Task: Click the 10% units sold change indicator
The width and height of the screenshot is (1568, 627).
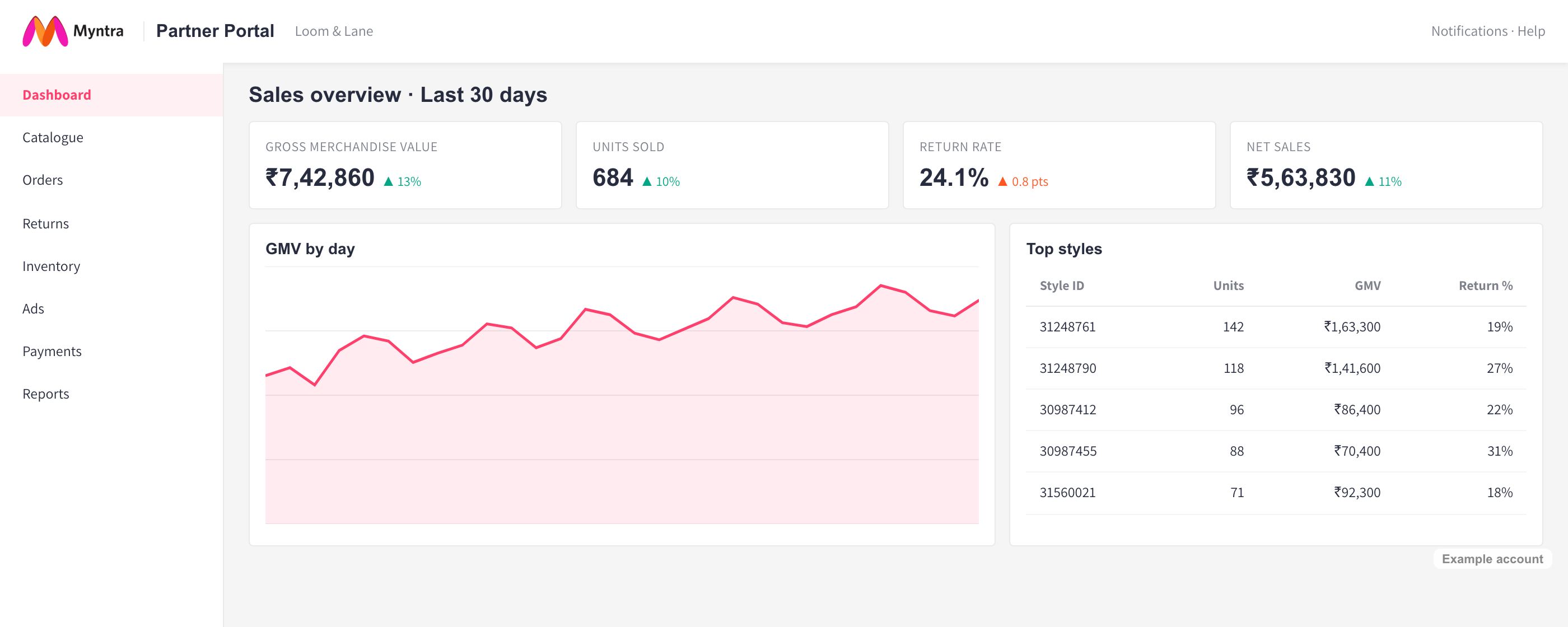Action: [x=661, y=181]
